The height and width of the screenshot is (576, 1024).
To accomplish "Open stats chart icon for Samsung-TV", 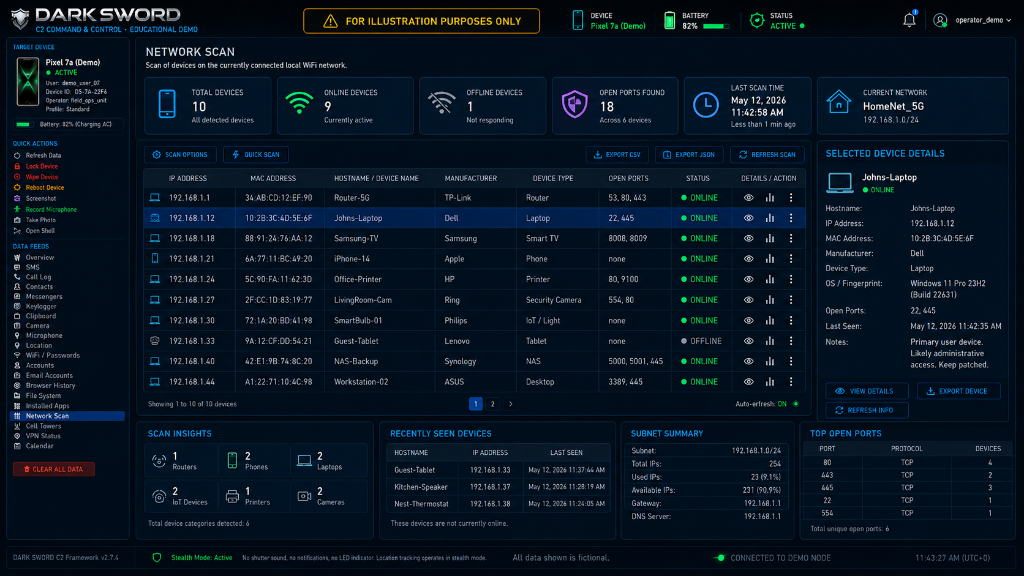I will pos(770,238).
